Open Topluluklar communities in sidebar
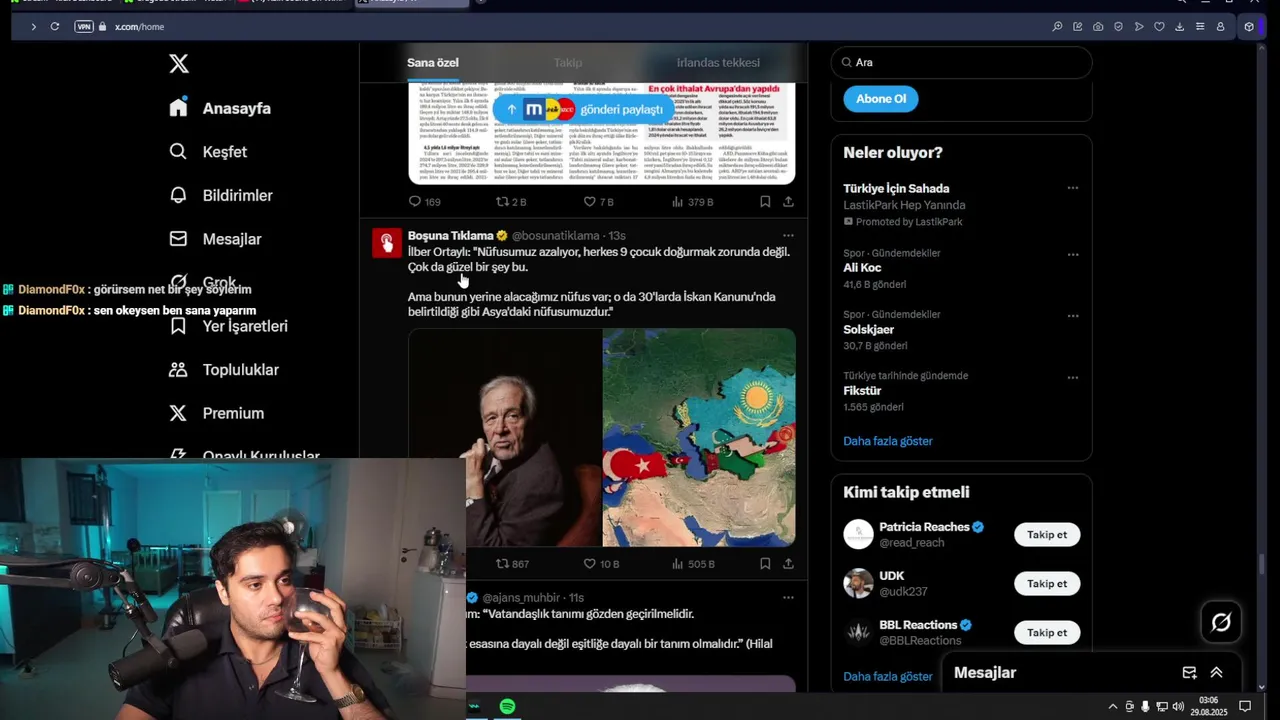Image resolution: width=1280 pixels, height=720 pixels. 224,369
